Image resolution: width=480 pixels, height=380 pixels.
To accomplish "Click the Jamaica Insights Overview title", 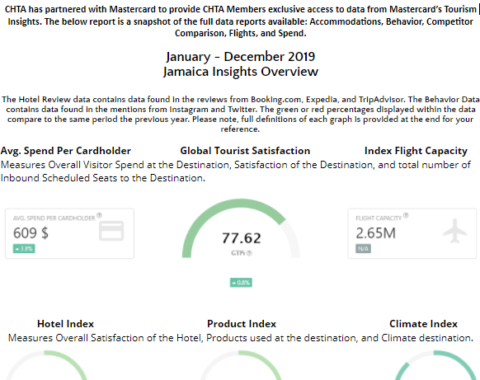I will click(241, 72).
